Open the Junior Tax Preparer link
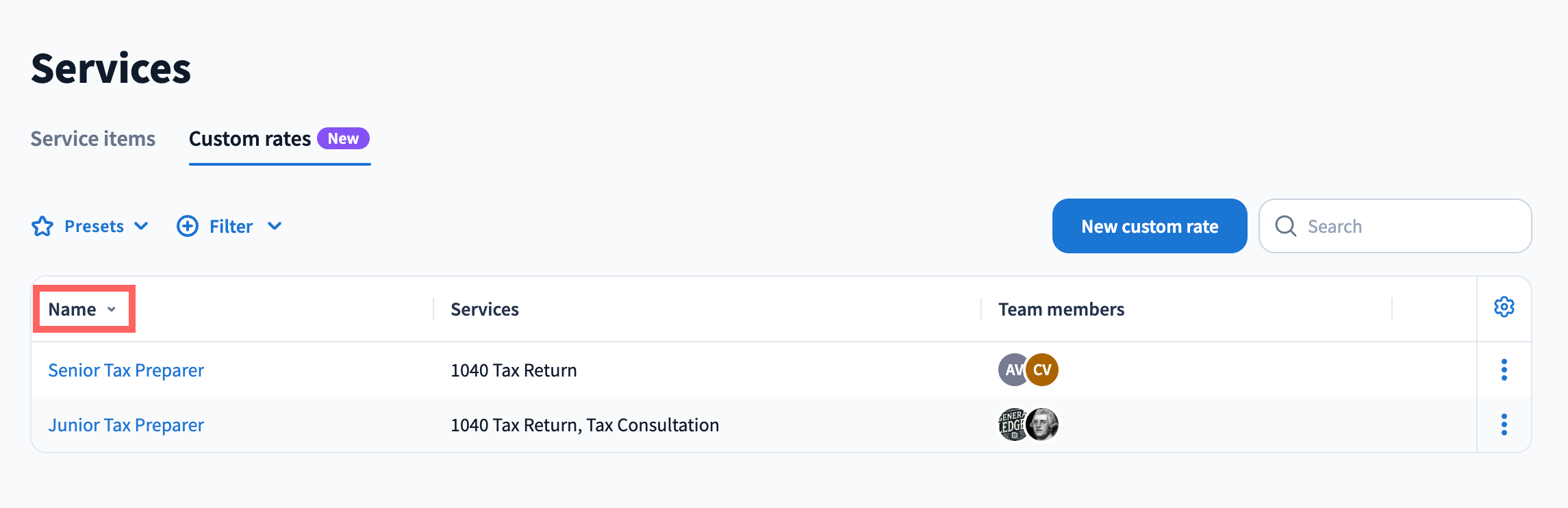Screen dimensions: 1568x508 [x=126, y=425]
